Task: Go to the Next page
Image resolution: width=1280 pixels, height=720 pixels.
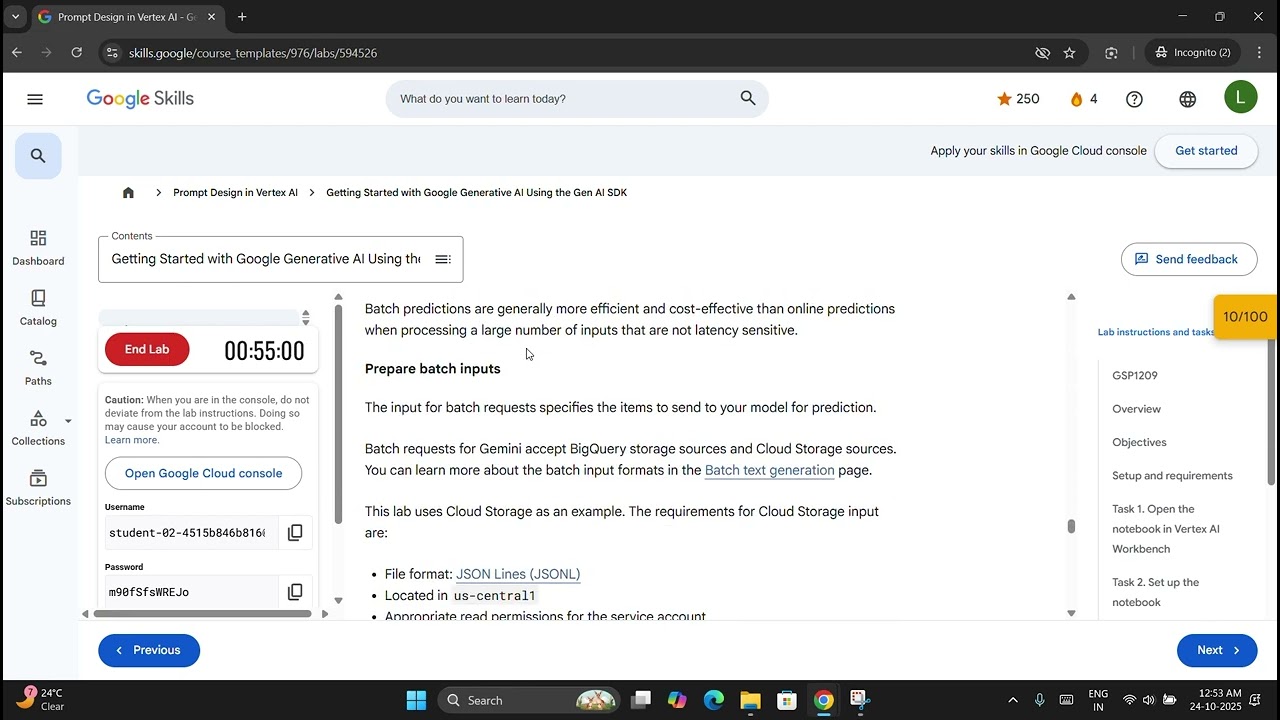Action: [1217, 650]
